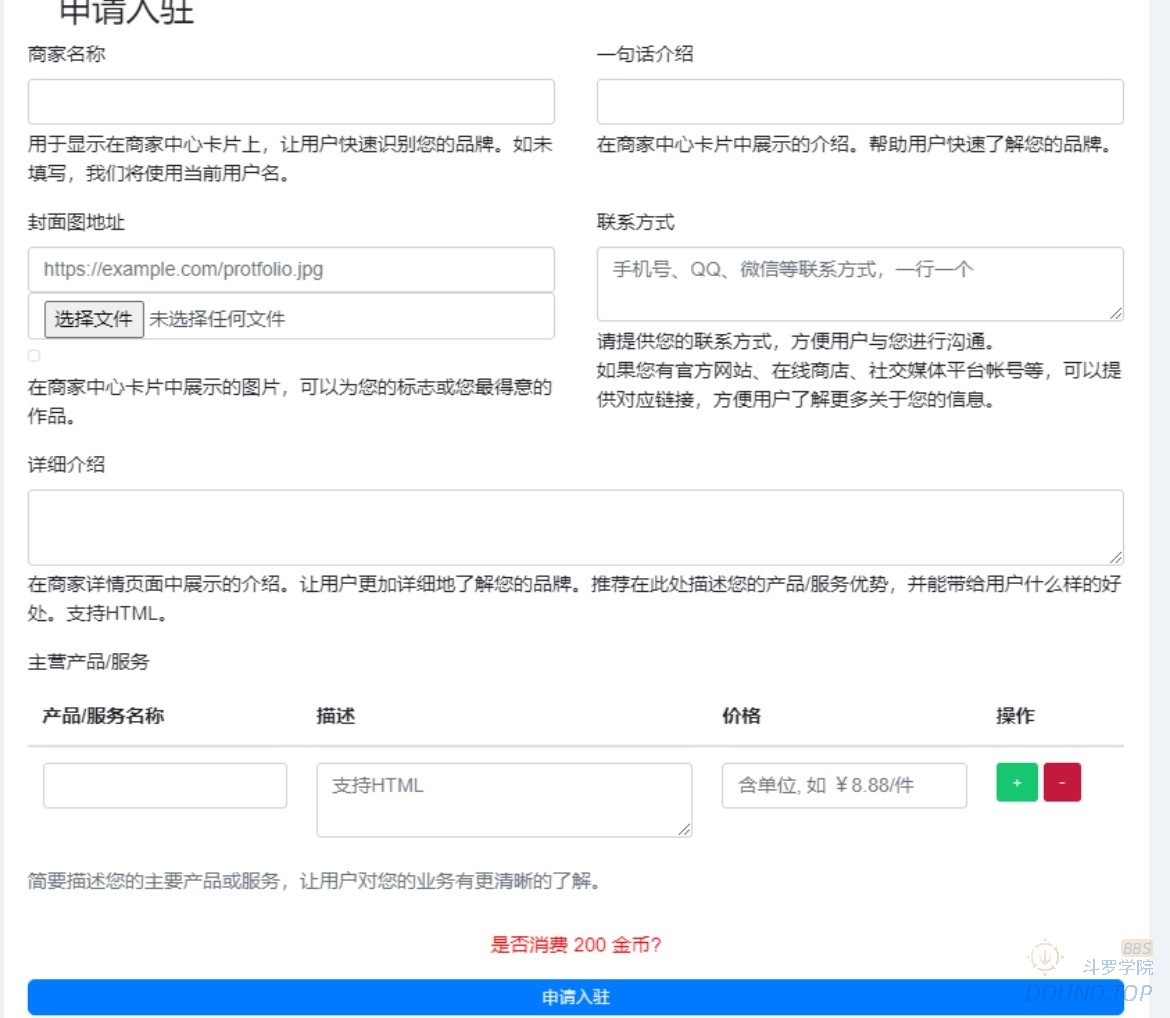Focus the 商家名称 text field
Screen dimensions: 1170x1018
tap(291, 102)
